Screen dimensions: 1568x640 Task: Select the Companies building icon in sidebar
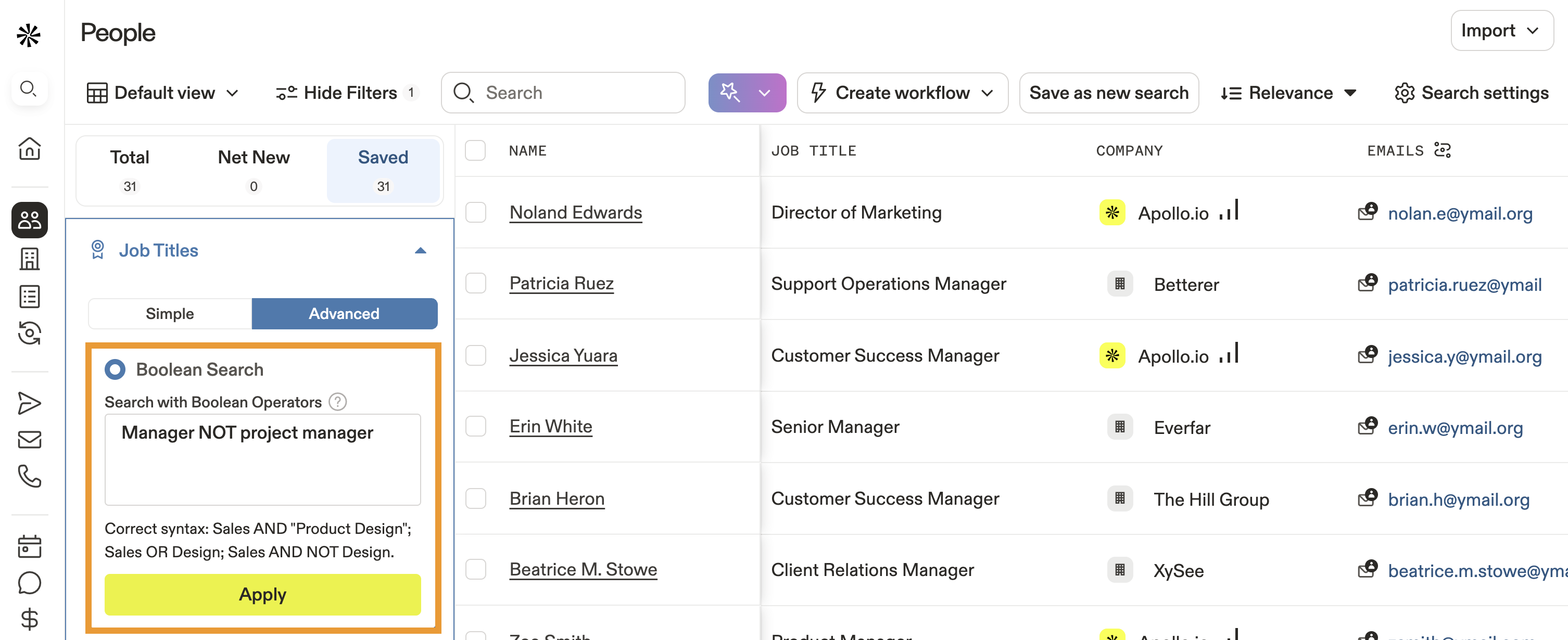29,259
